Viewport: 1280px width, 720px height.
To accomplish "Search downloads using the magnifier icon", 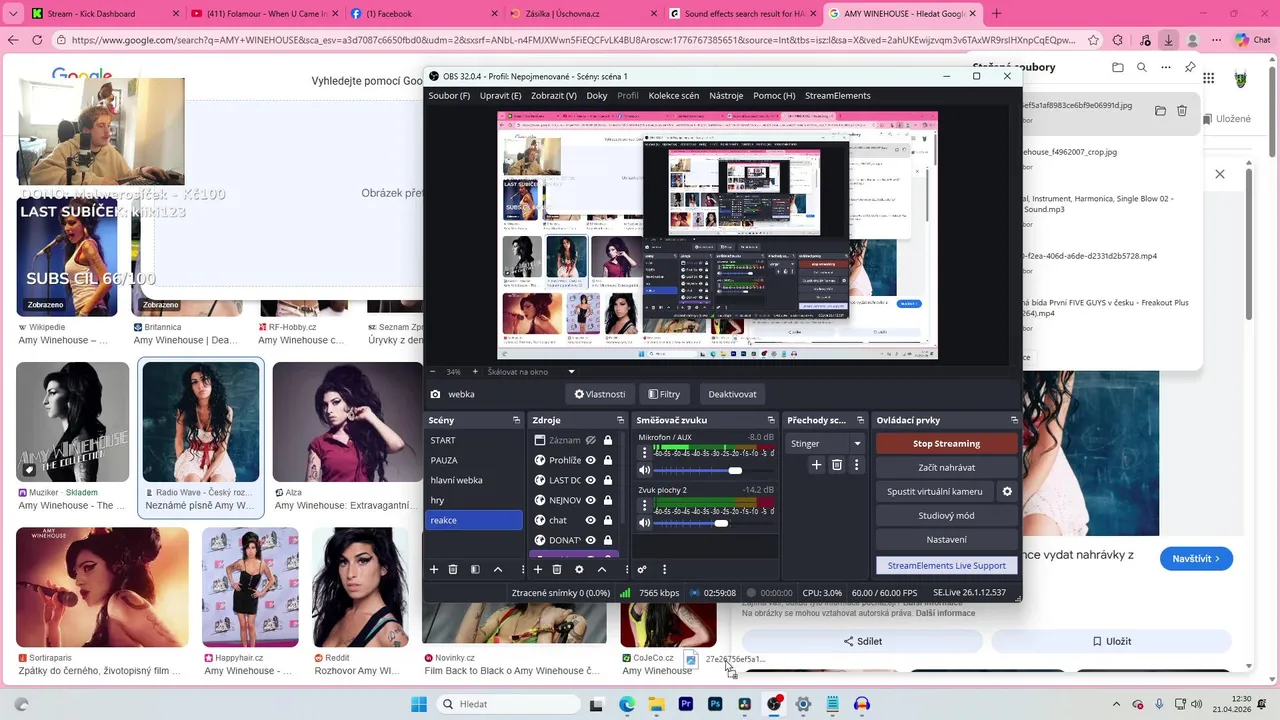I will click(1142, 68).
